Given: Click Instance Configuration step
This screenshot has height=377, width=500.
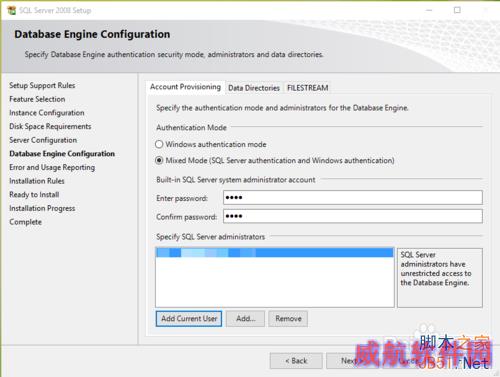Looking at the screenshot, I should click(x=47, y=113).
